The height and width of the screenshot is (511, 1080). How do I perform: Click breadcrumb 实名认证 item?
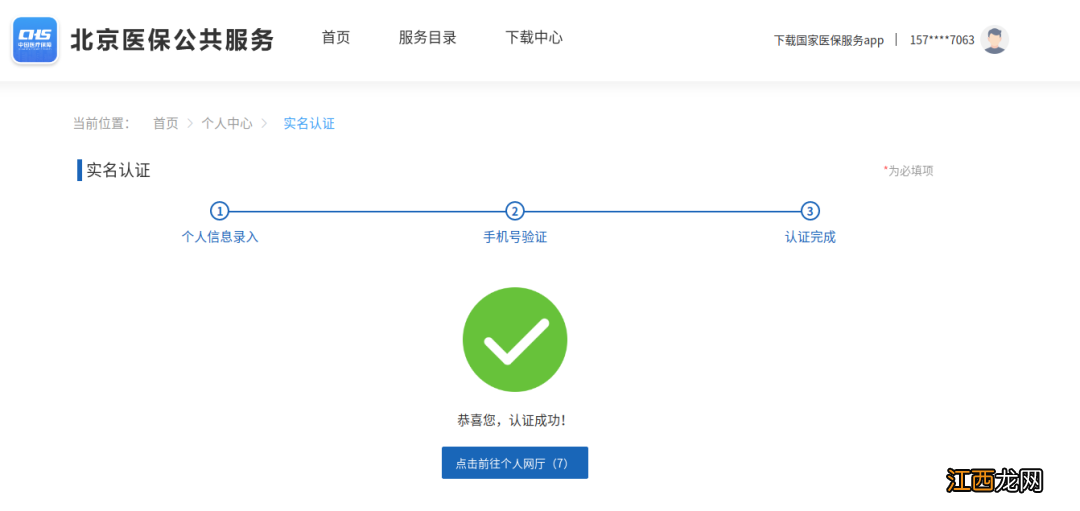tap(309, 124)
